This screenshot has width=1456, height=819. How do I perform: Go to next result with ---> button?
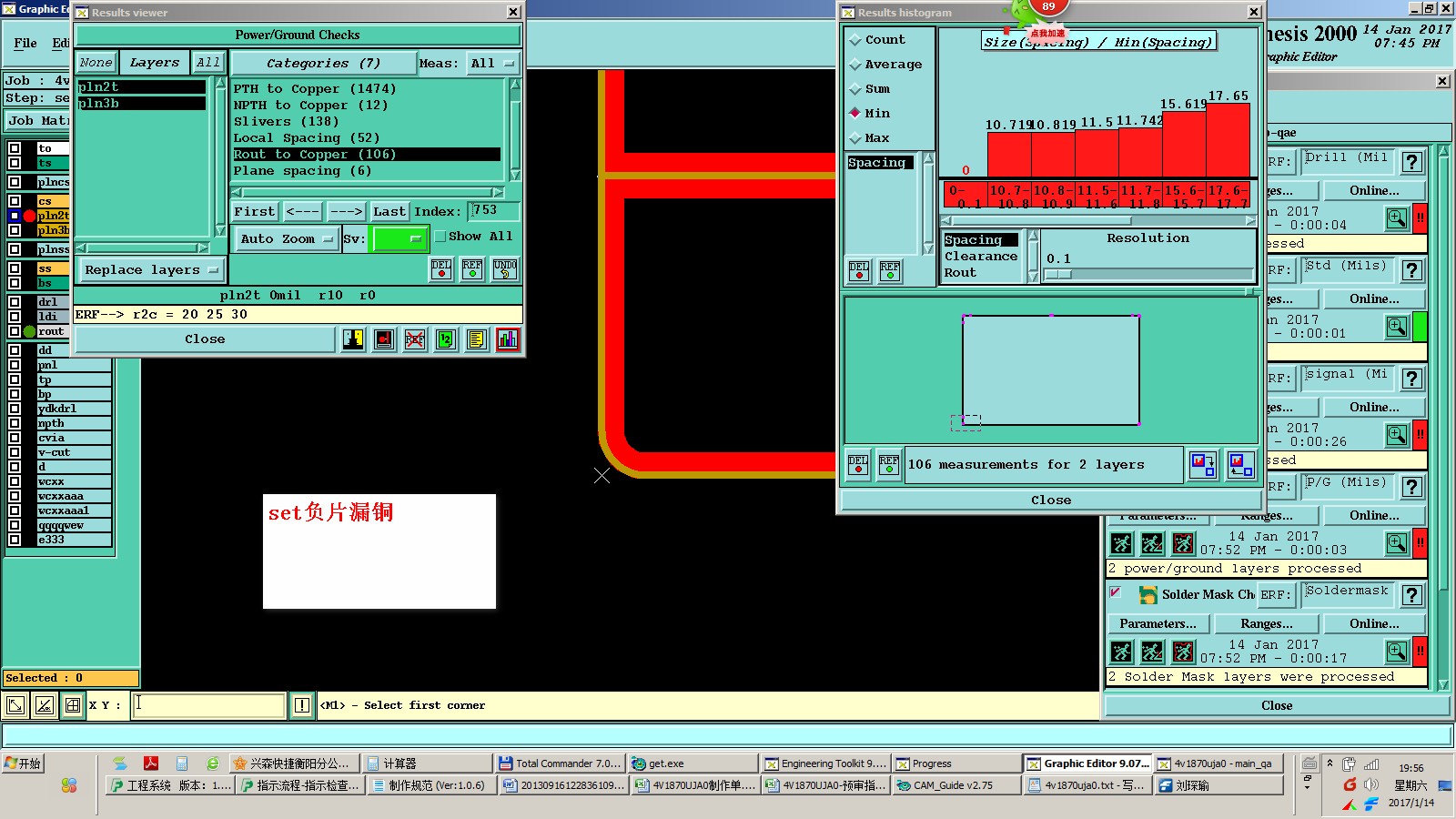coord(346,212)
